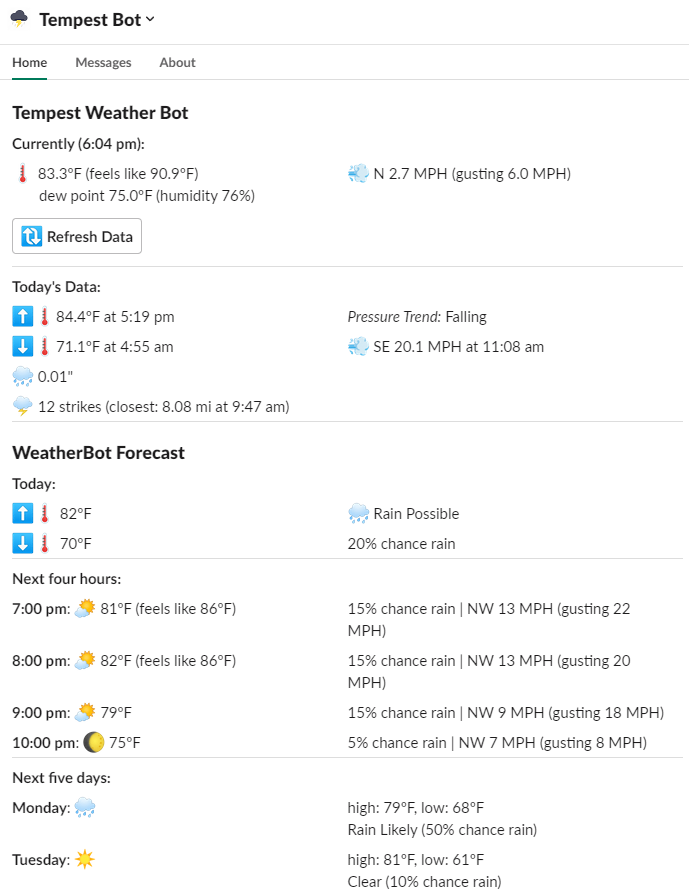Switch to the Messages tab
This screenshot has width=689, height=895.
click(103, 62)
